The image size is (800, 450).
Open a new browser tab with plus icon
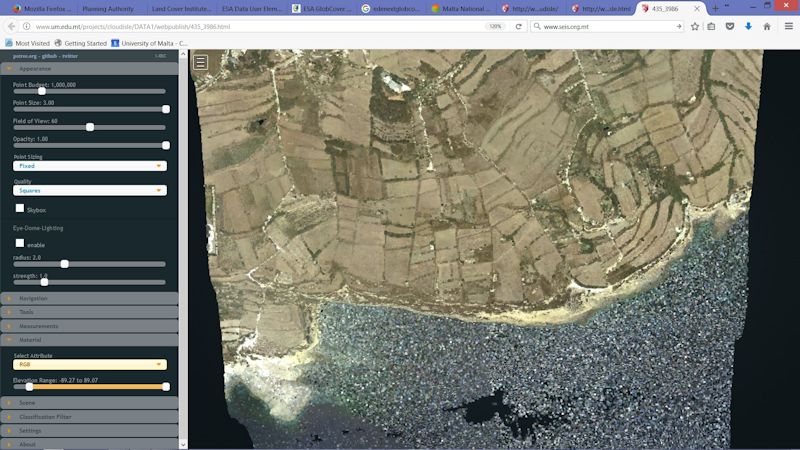(714, 8)
